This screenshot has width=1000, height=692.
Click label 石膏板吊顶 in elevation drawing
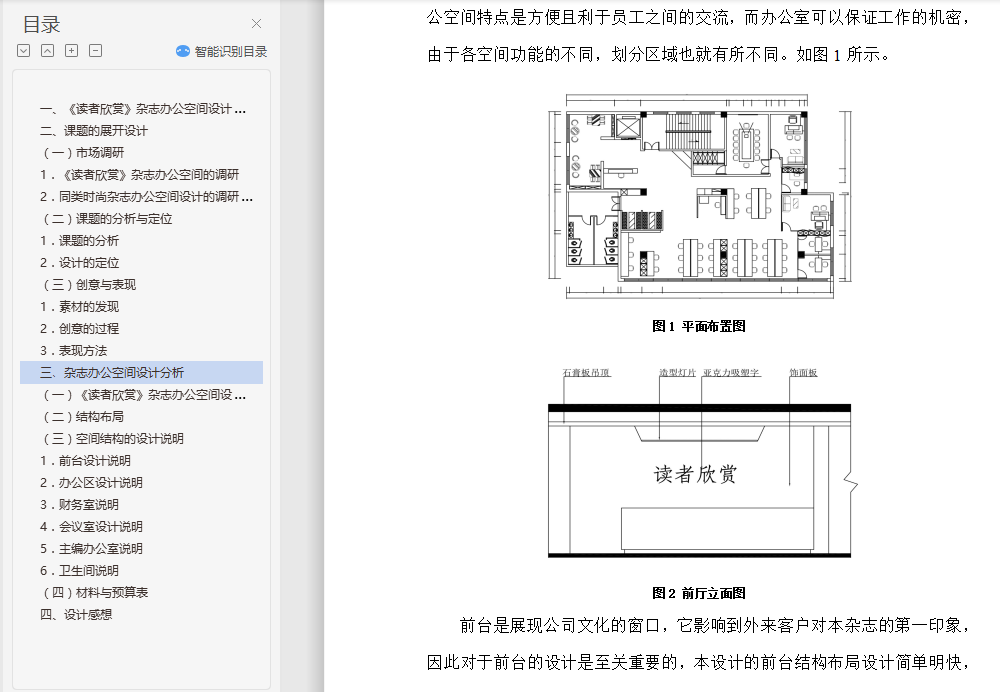coord(587,372)
